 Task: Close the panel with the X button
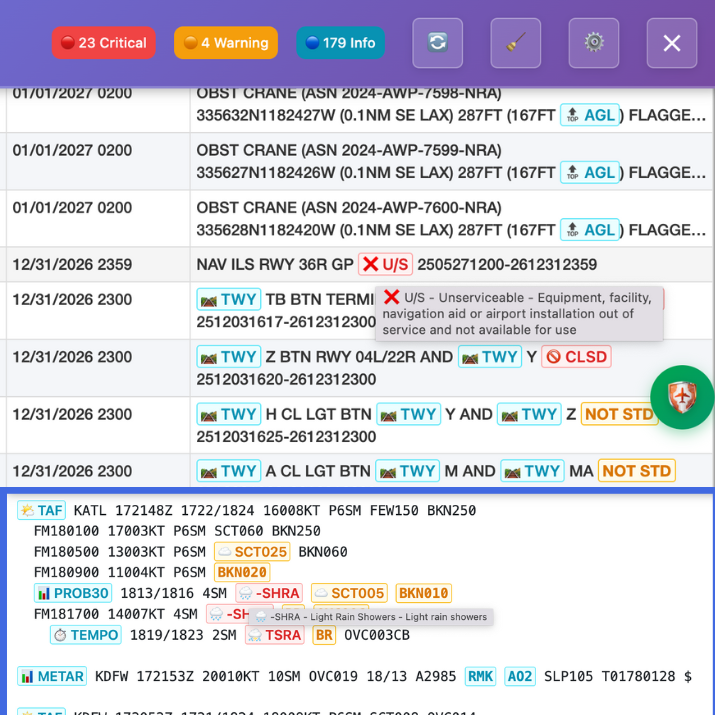click(x=671, y=43)
